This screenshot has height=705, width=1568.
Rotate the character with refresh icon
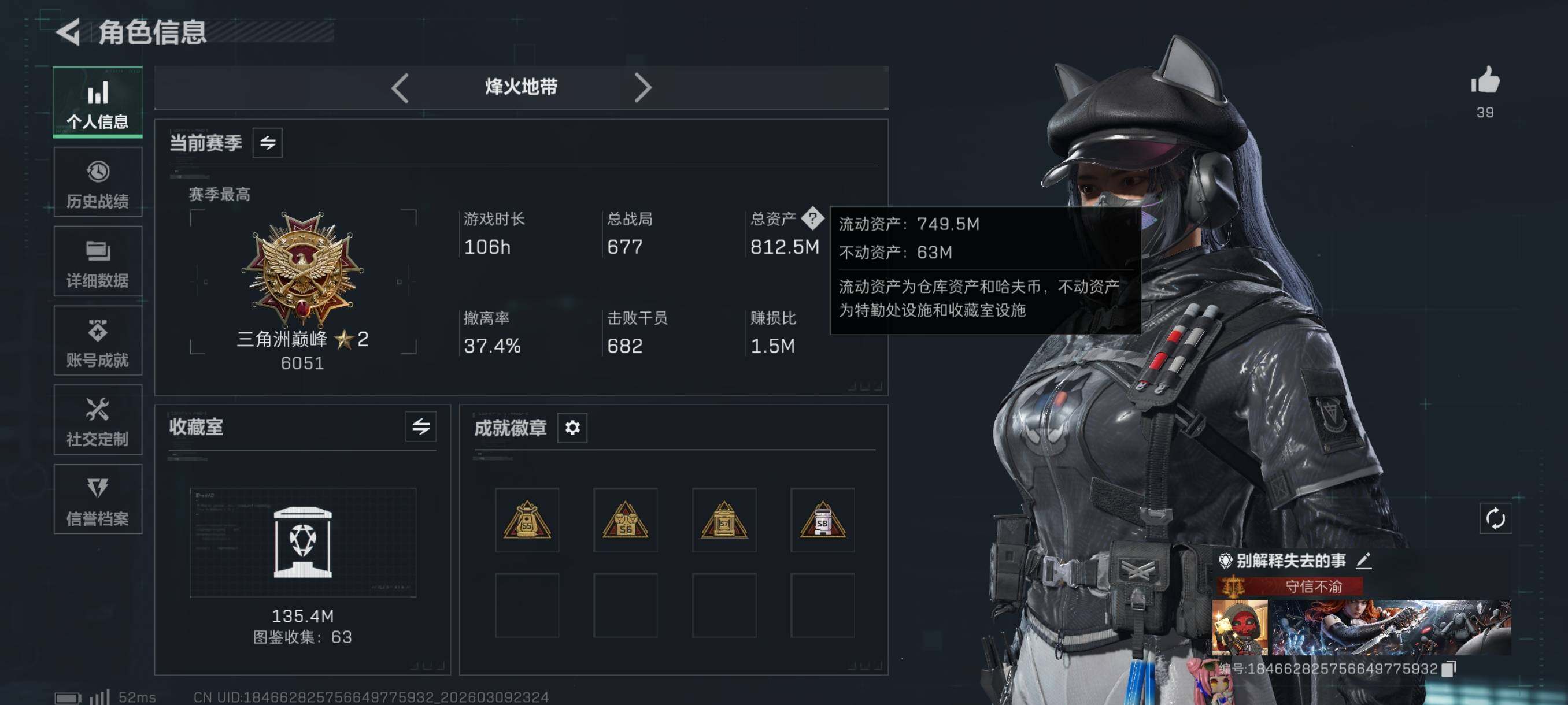[1495, 519]
